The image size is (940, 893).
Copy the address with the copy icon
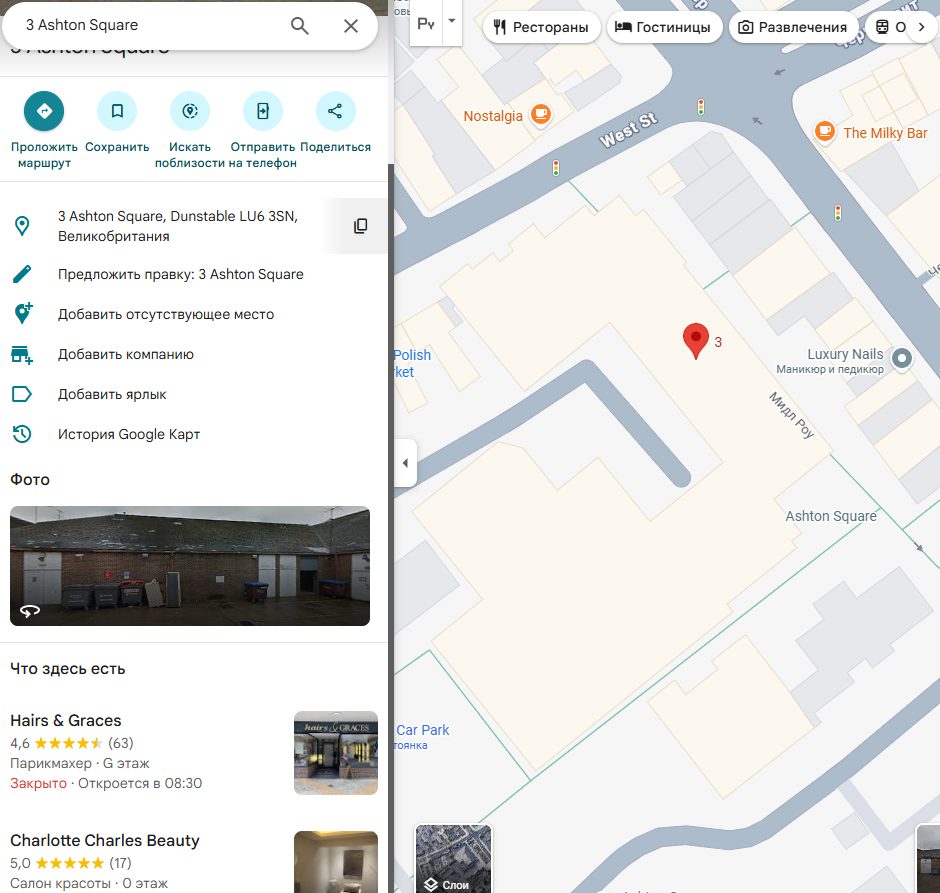pos(361,226)
